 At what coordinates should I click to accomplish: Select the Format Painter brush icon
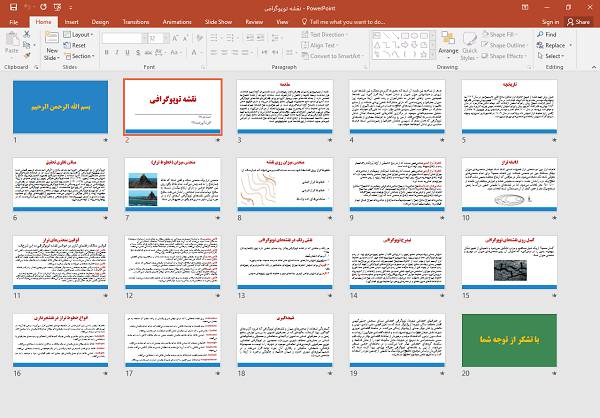tap(29, 56)
